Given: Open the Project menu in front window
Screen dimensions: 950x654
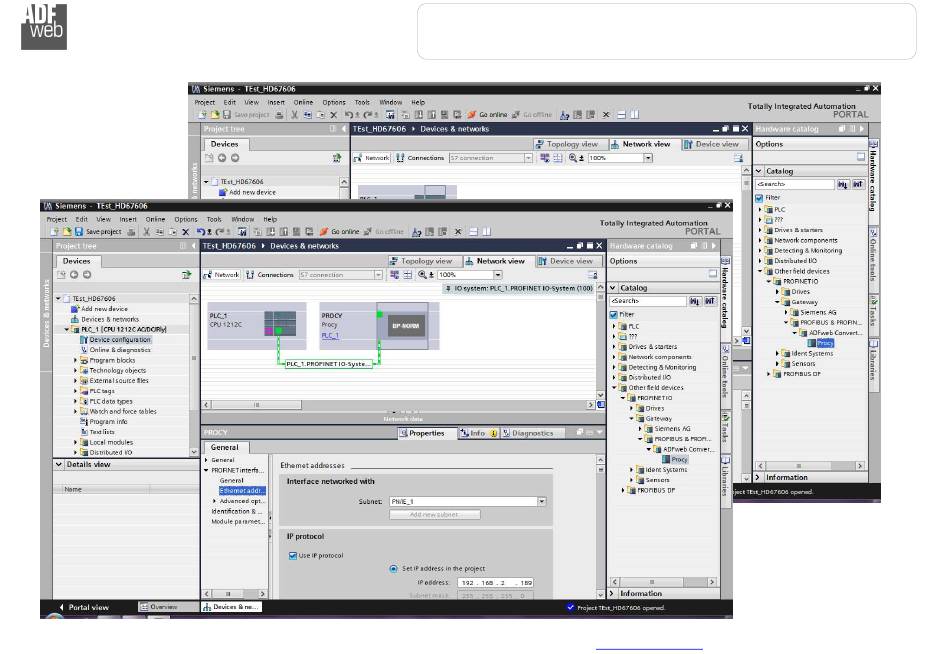Looking at the screenshot, I should [56, 219].
